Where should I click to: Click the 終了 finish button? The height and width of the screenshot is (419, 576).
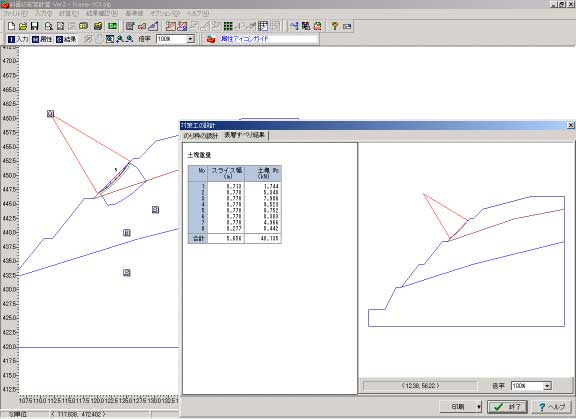507,407
